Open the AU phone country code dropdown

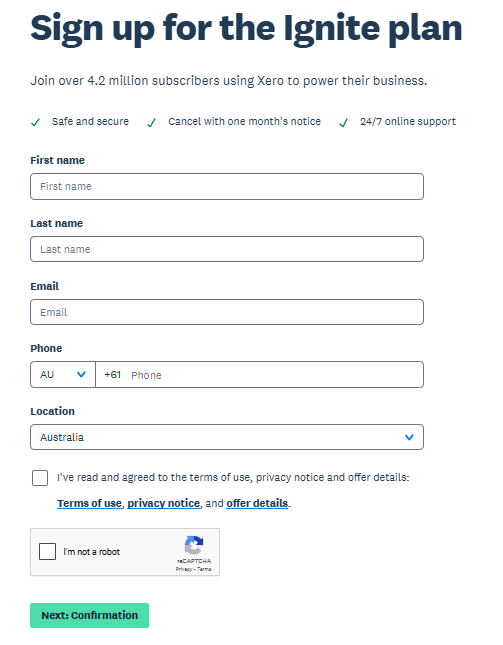coord(63,374)
